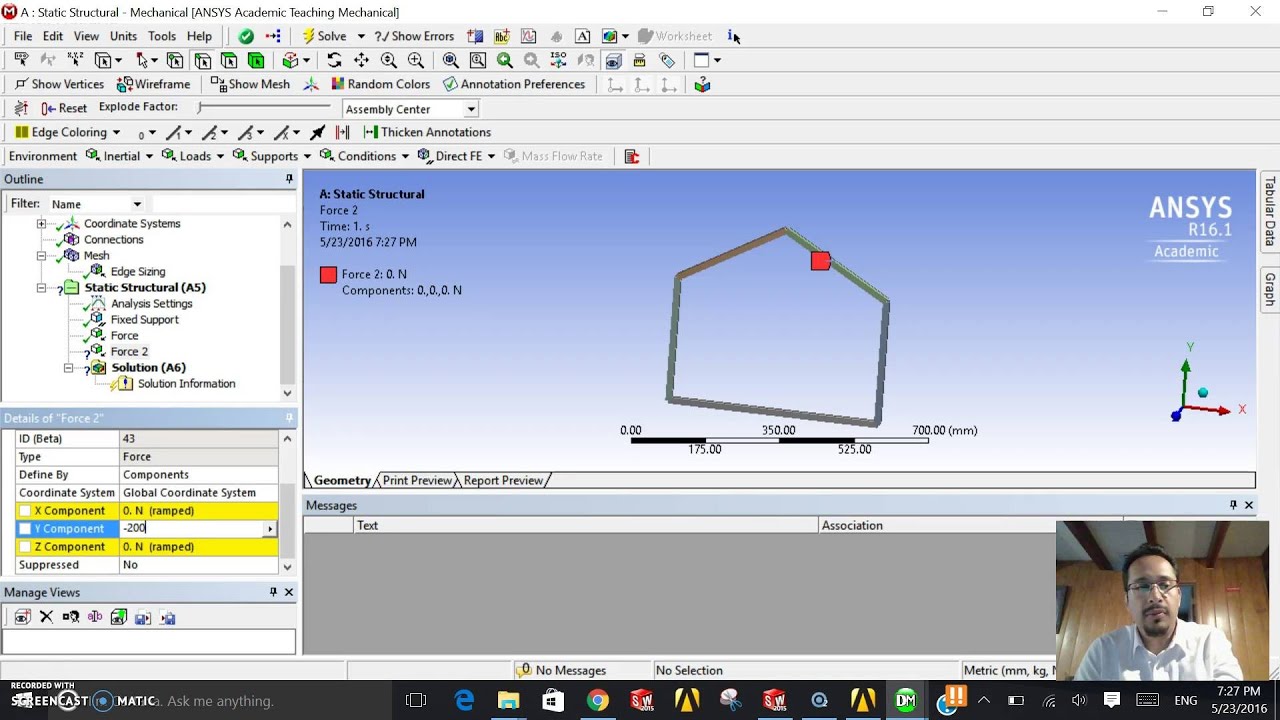Click the Rotate tool icon

pyautogui.click(x=334, y=60)
